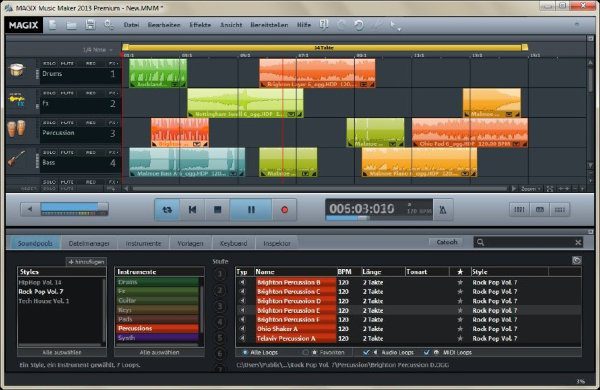600x390 pixels.
Task: Click the yellow 14 Takte range bar
Action: tap(325, 47)
